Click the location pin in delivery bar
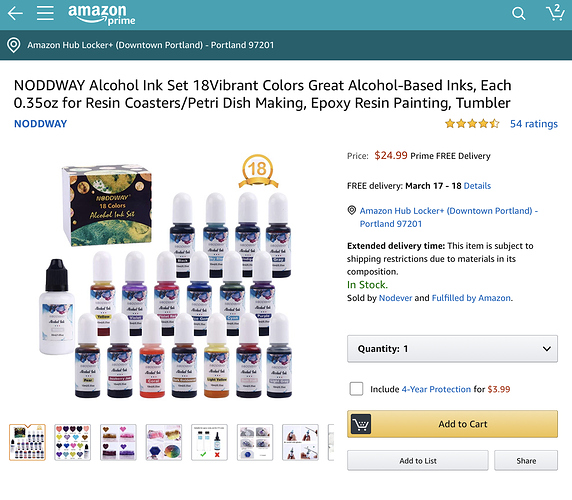The height and width of the screenshot is (500, 572). click(x=14, y=45)
